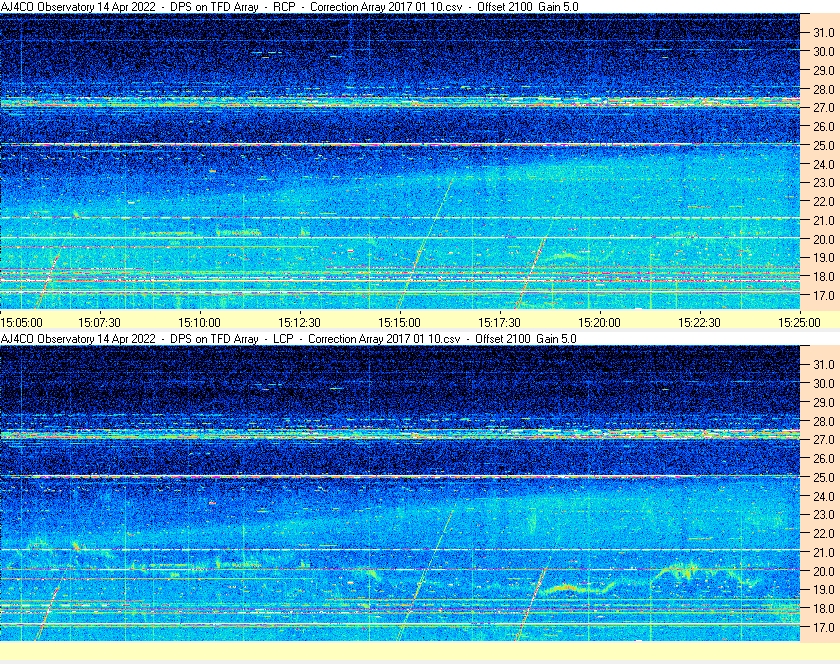Click the 30.0 frequency label in RCP panel

[x=824, y=51]
